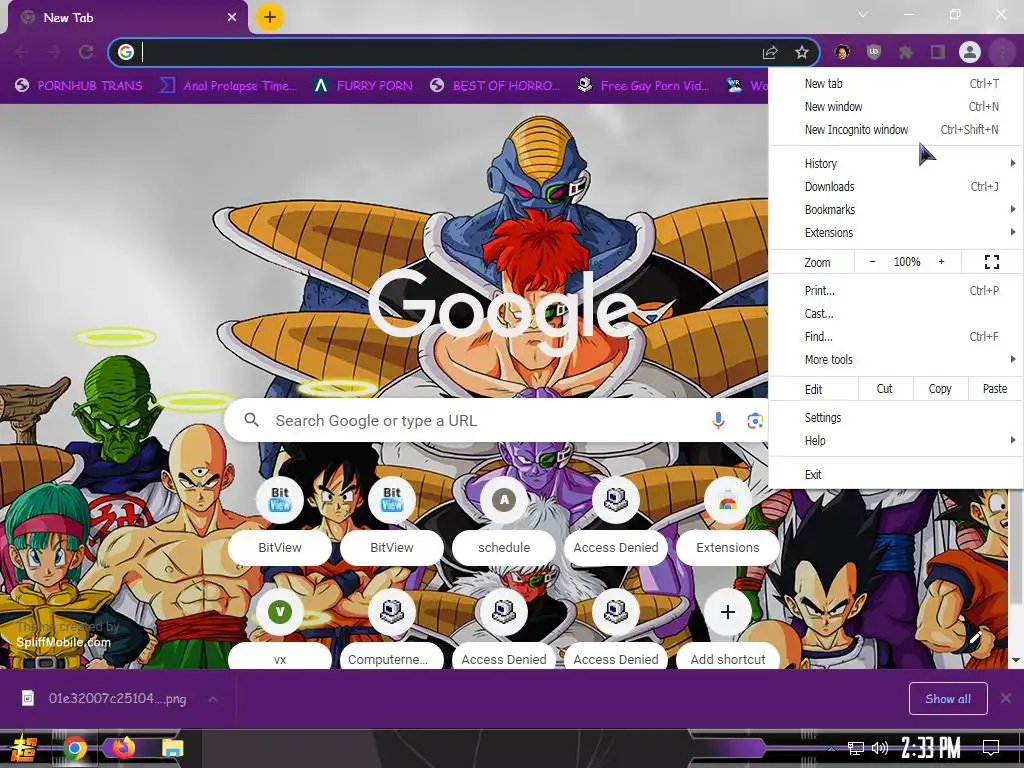
Task: Click the avatar extension icon next to star
Action: 842,52
